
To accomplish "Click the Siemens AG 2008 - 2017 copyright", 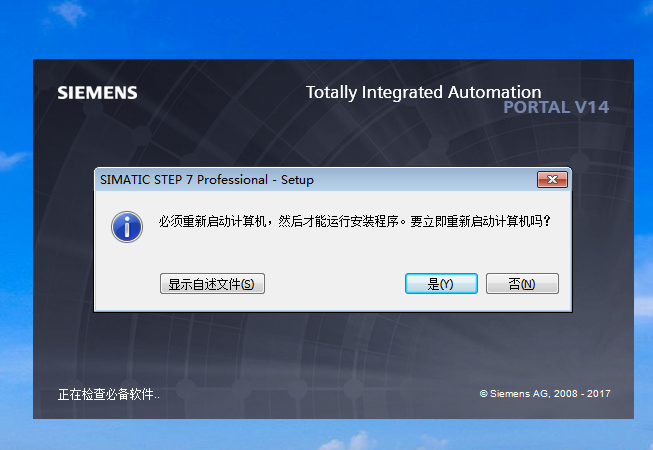I will [544, 394].
